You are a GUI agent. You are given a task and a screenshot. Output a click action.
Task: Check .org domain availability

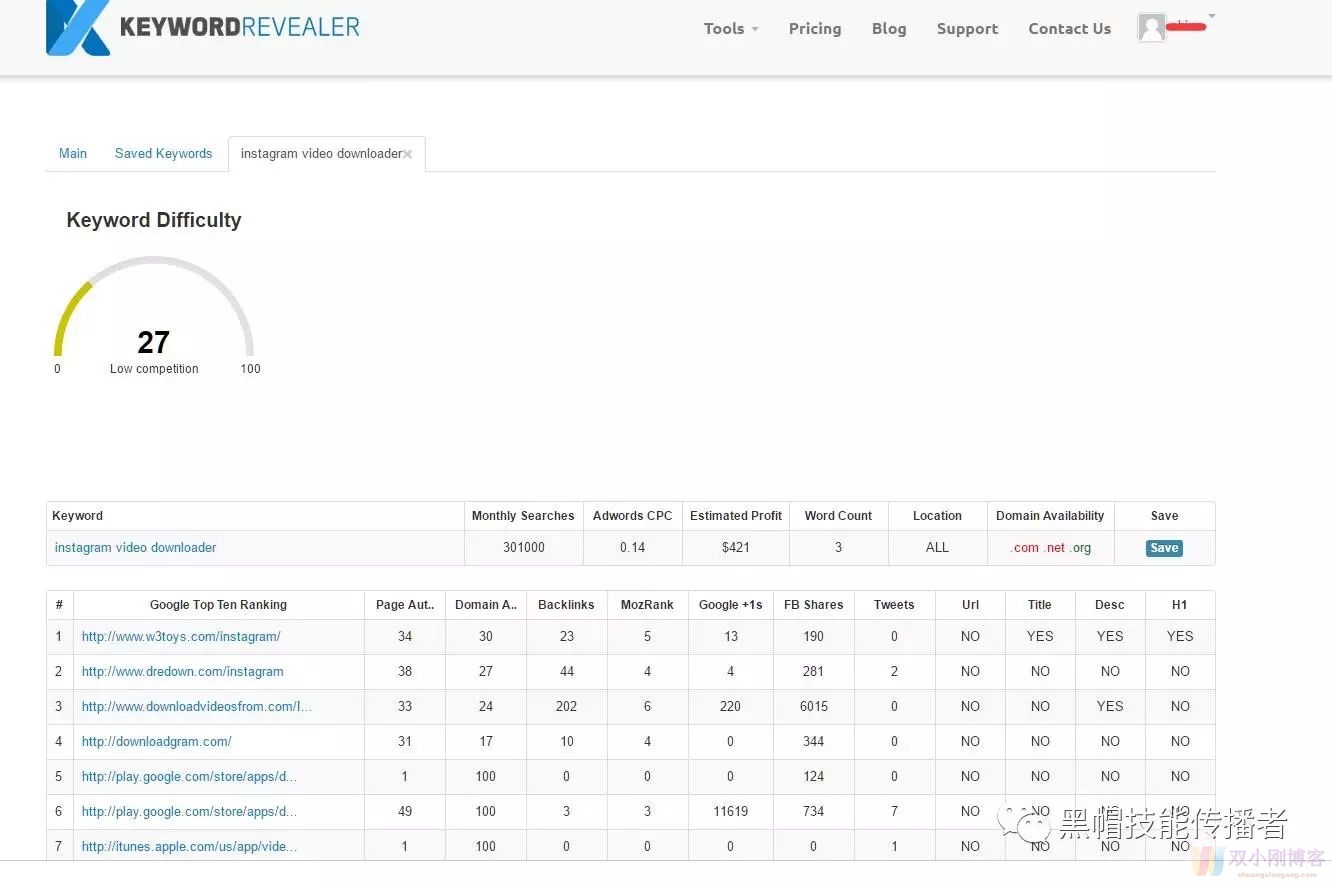[1080, 548]
